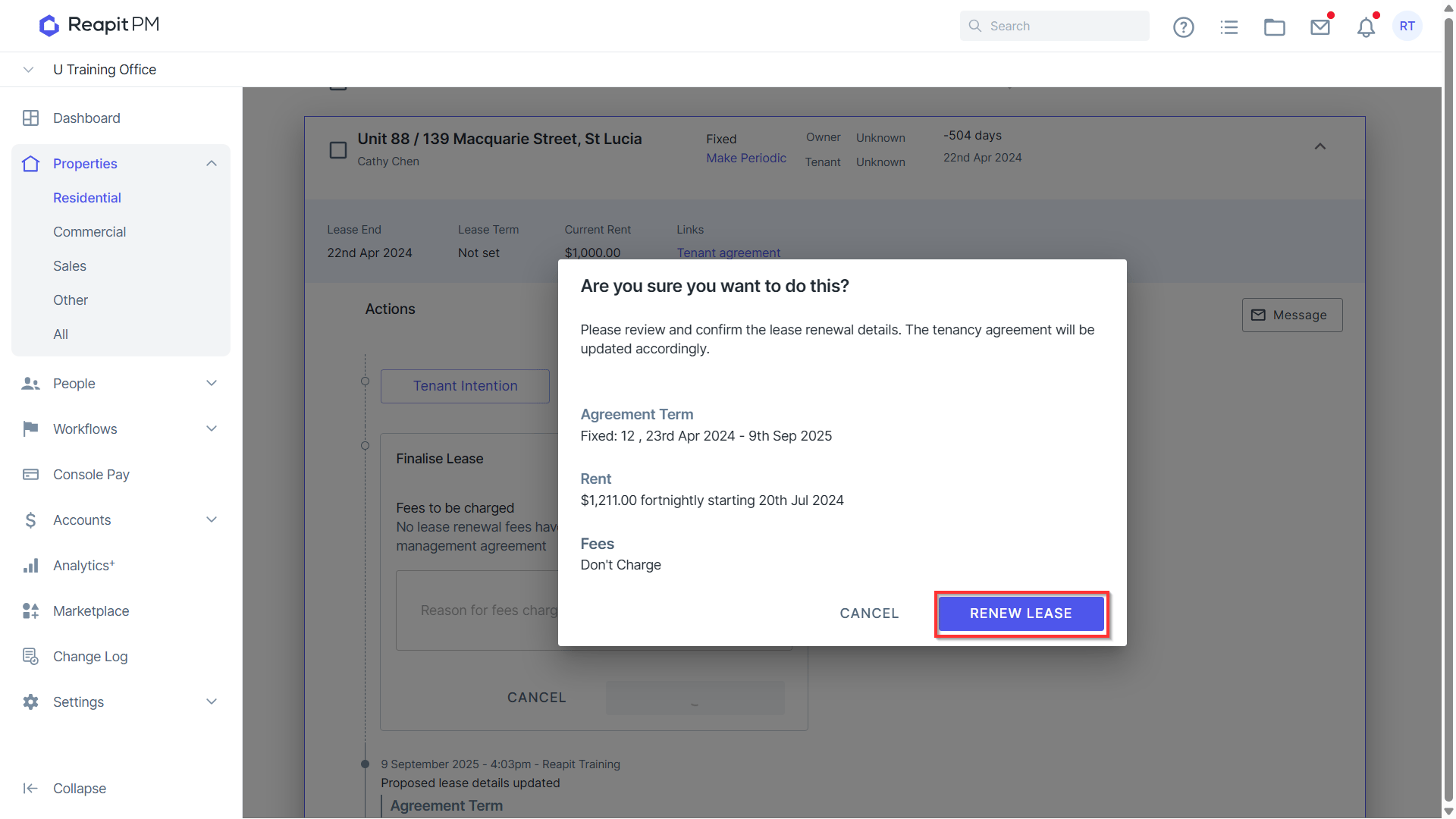Viewport: 1456px width, 819px height.
Task: Open the U Training Office dropdown
Action: pyautogui.click(x=28, y=69)
